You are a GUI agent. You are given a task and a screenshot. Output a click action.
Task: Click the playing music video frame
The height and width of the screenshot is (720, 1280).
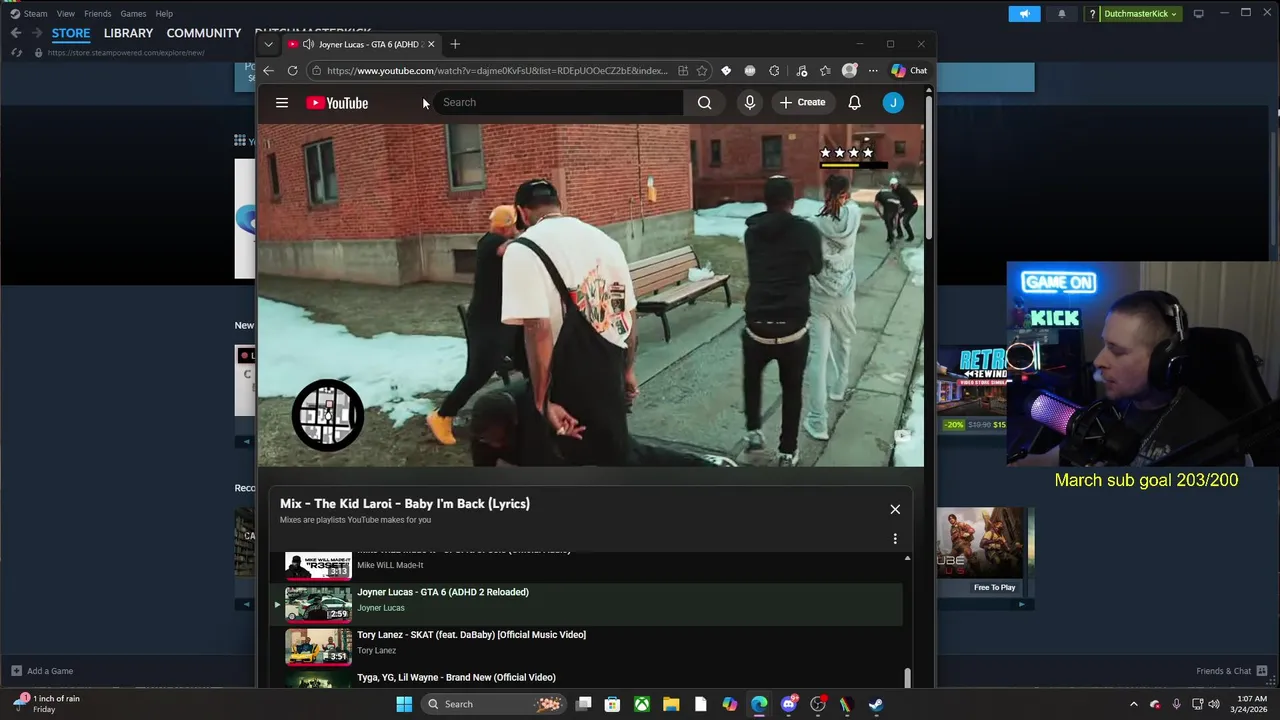coord(591,295)
